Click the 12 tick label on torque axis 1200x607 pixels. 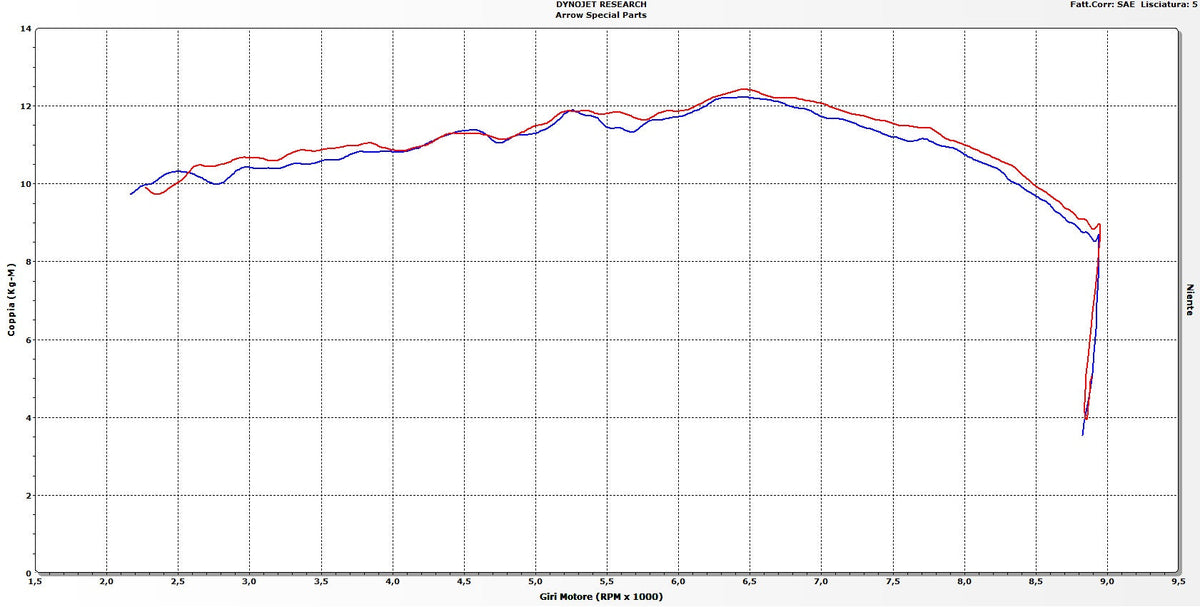point(24,106)
